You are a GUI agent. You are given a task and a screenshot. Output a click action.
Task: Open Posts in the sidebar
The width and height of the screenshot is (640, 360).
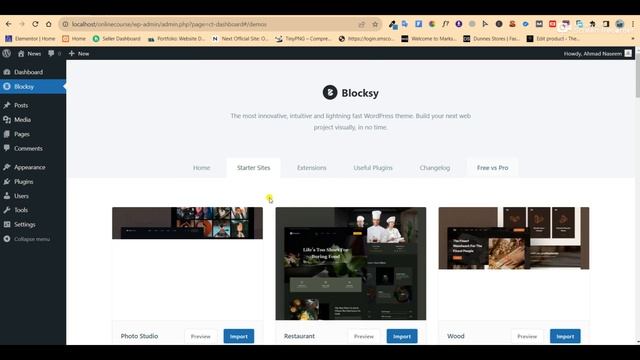[33, 105]
